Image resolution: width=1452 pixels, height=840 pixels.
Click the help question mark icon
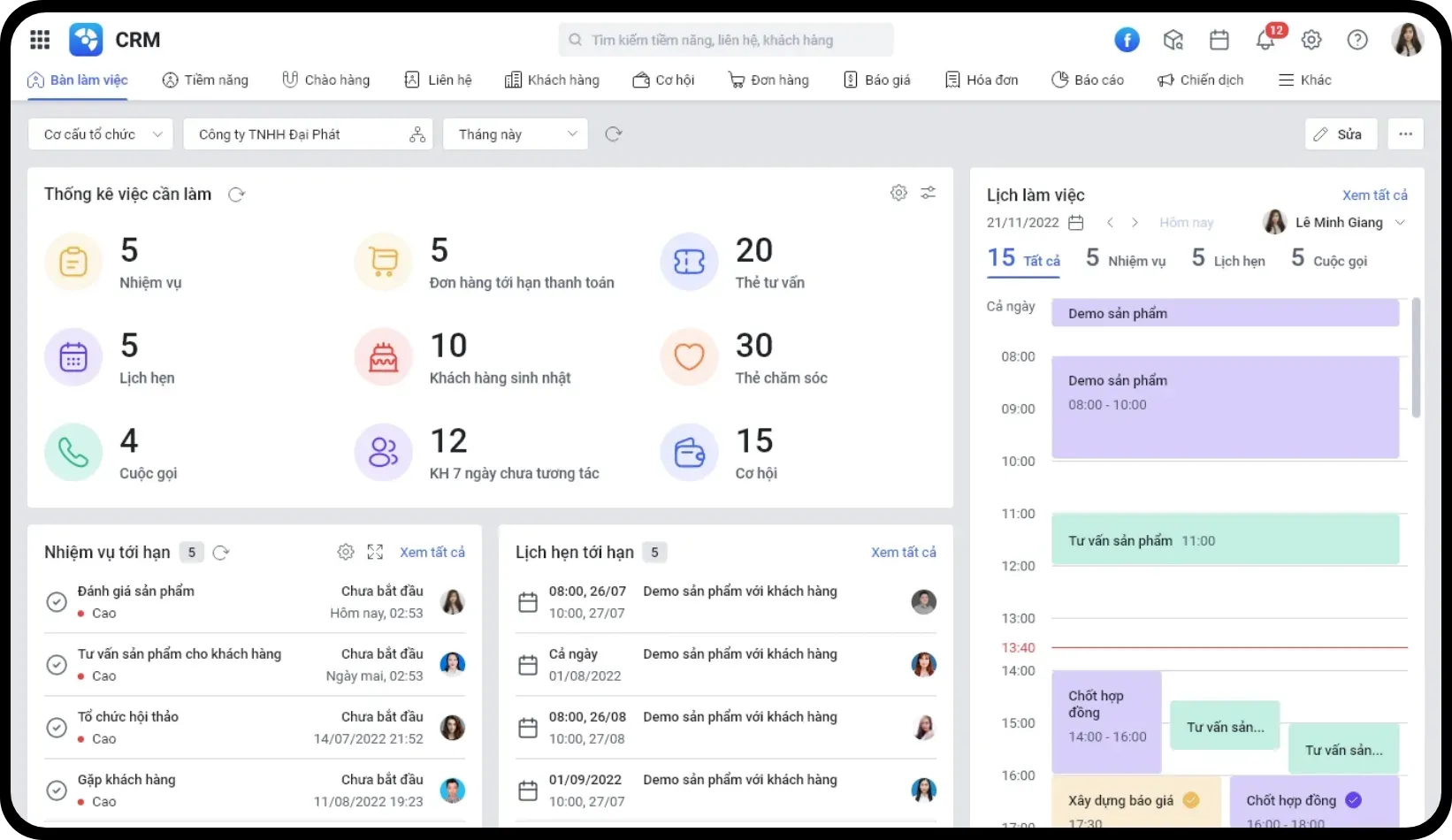(1357, 40)
